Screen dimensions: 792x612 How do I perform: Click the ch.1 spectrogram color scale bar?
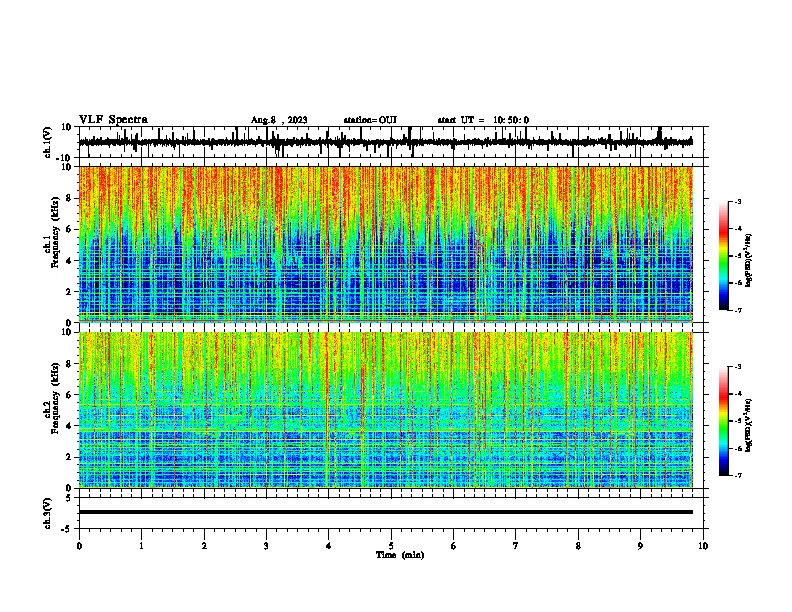point(724,256)
